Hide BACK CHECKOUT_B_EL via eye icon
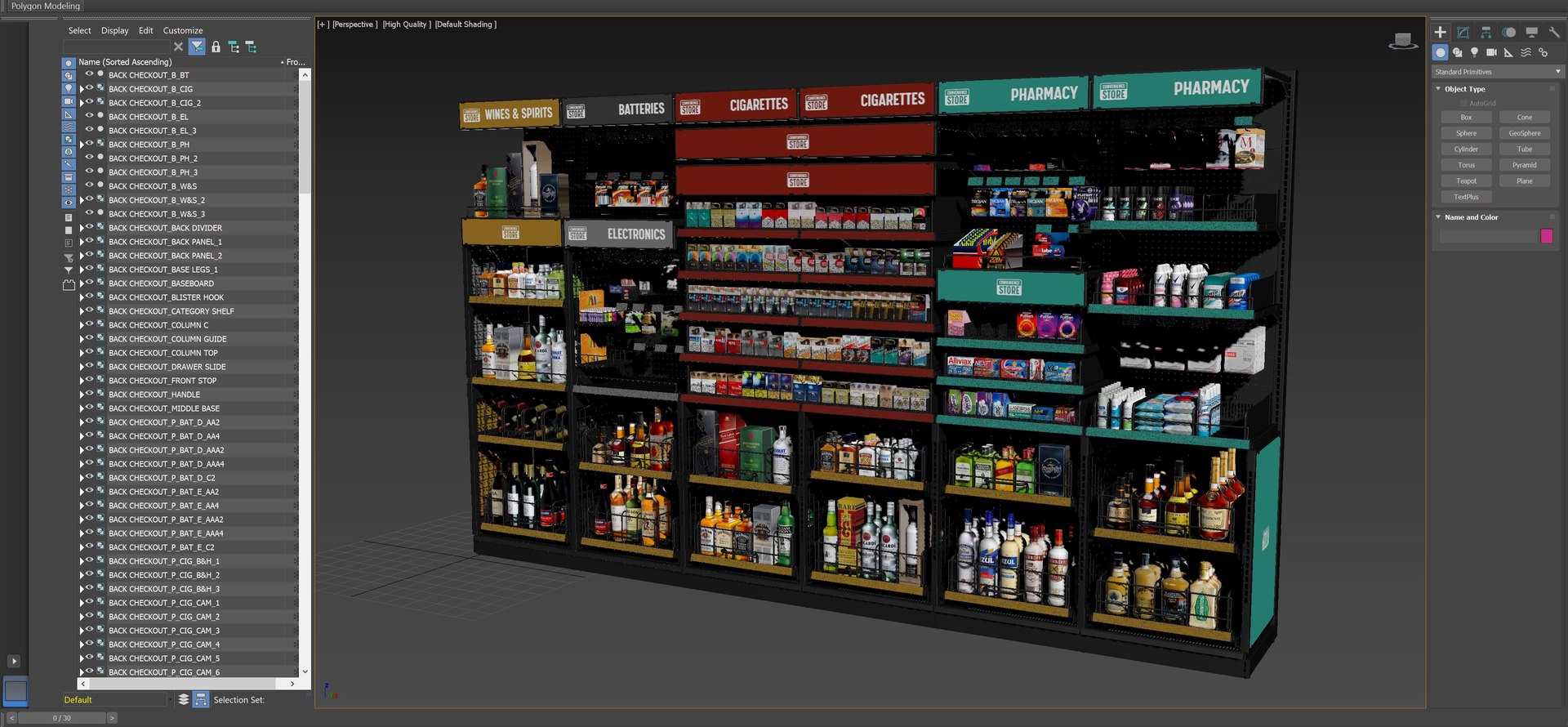This screenshot has height=727, width=1568. tap(90, 116)
